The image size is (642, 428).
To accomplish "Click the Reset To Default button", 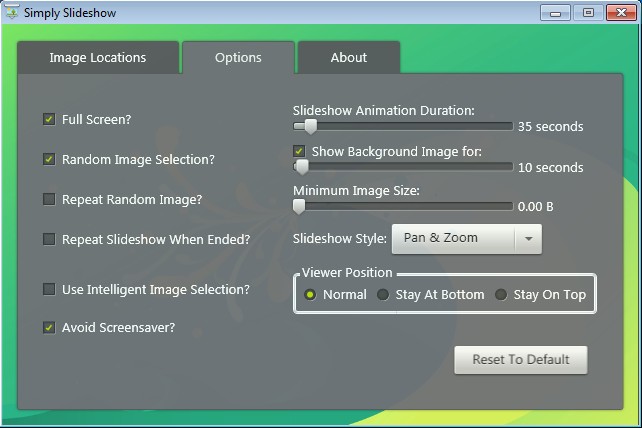I will click(521, 360).
